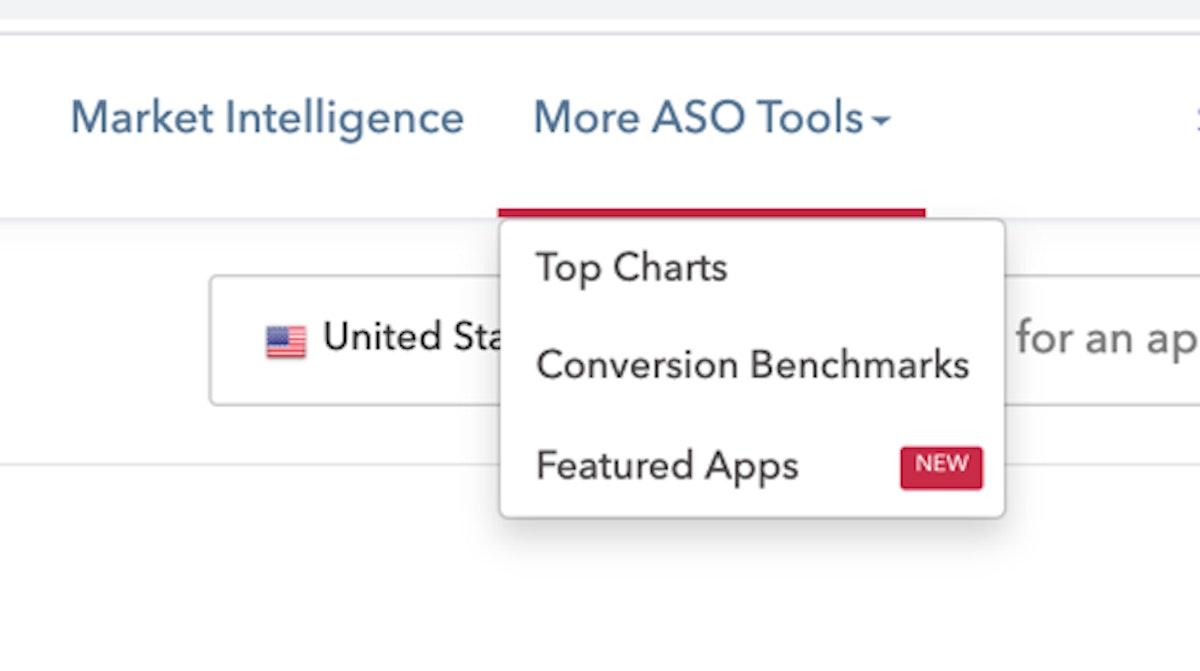Click the United States flag icon
The image size is (1200, 671).
[x=286, y=341]
